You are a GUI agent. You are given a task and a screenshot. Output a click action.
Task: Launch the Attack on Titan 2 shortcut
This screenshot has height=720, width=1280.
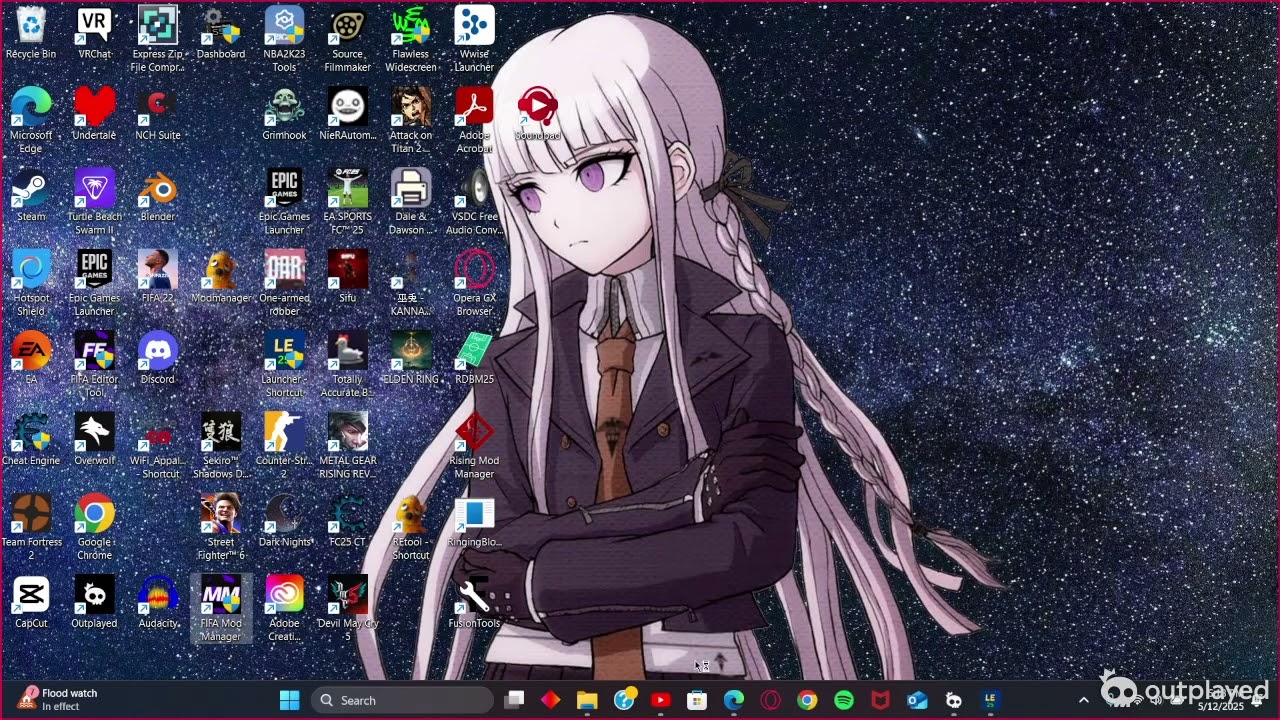click(x=411, y=121)
